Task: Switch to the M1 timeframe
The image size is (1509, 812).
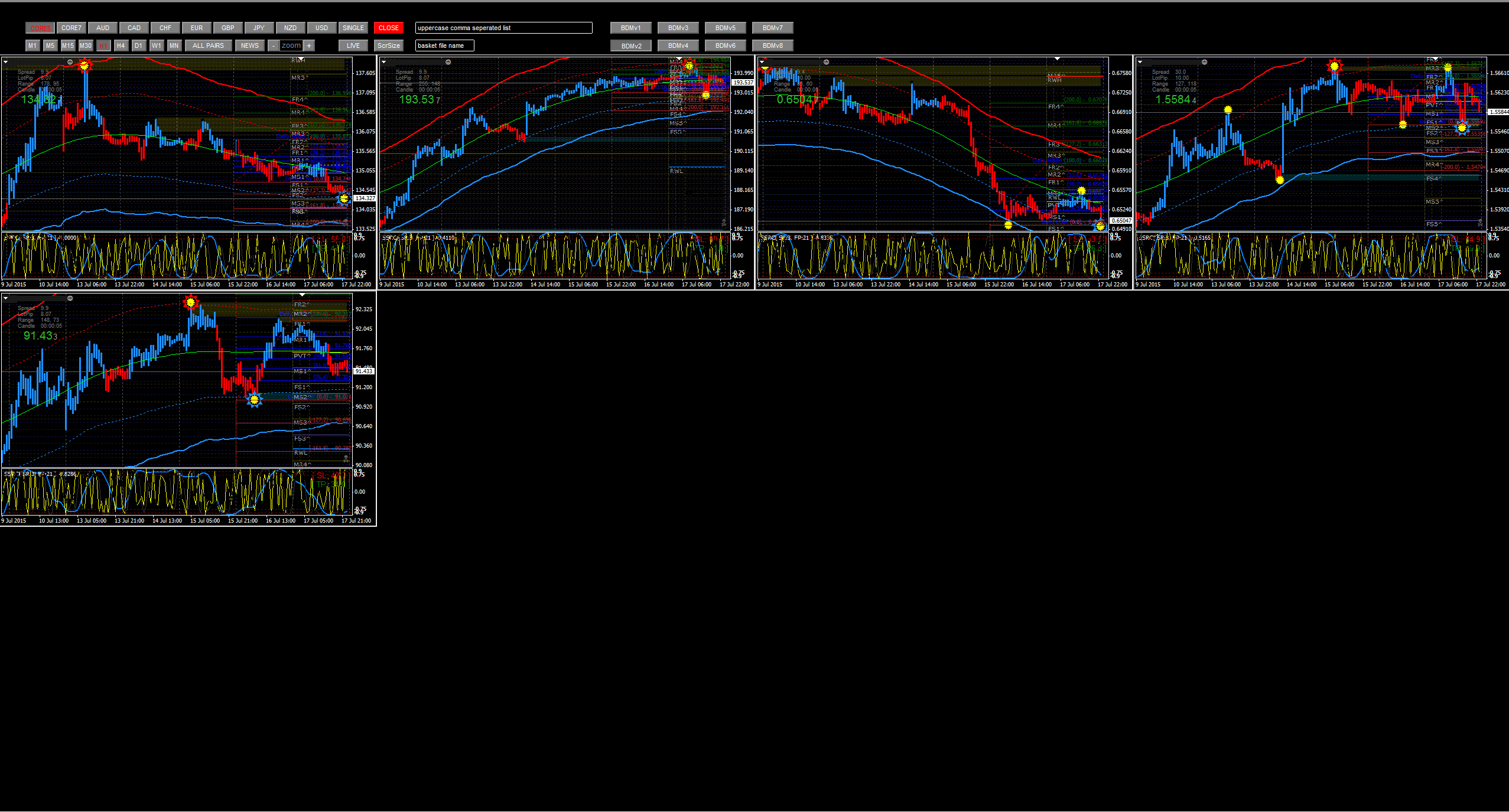Action: coord(32,45)
